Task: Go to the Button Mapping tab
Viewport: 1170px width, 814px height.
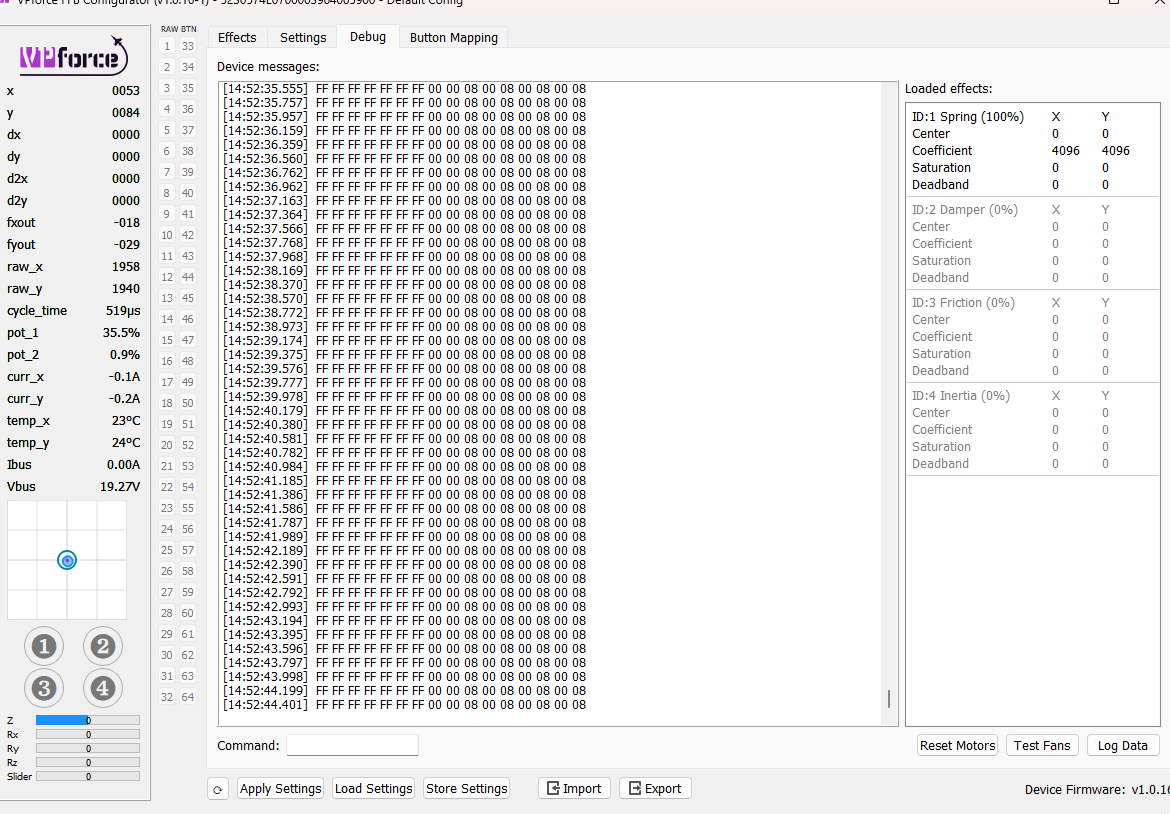Action: click(x=454, y=37)
